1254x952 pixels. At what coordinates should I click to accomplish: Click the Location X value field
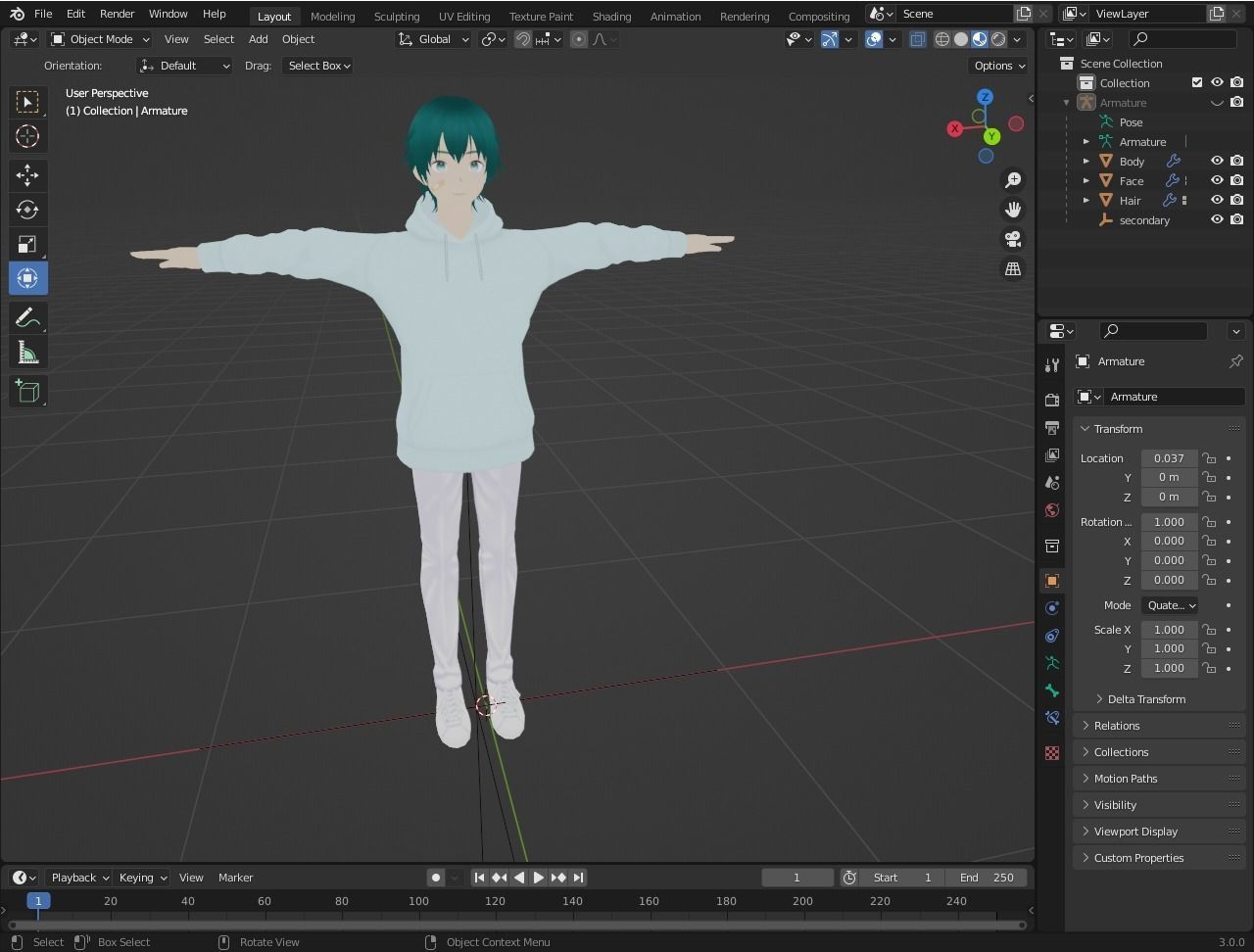(x=1169, y=458)
